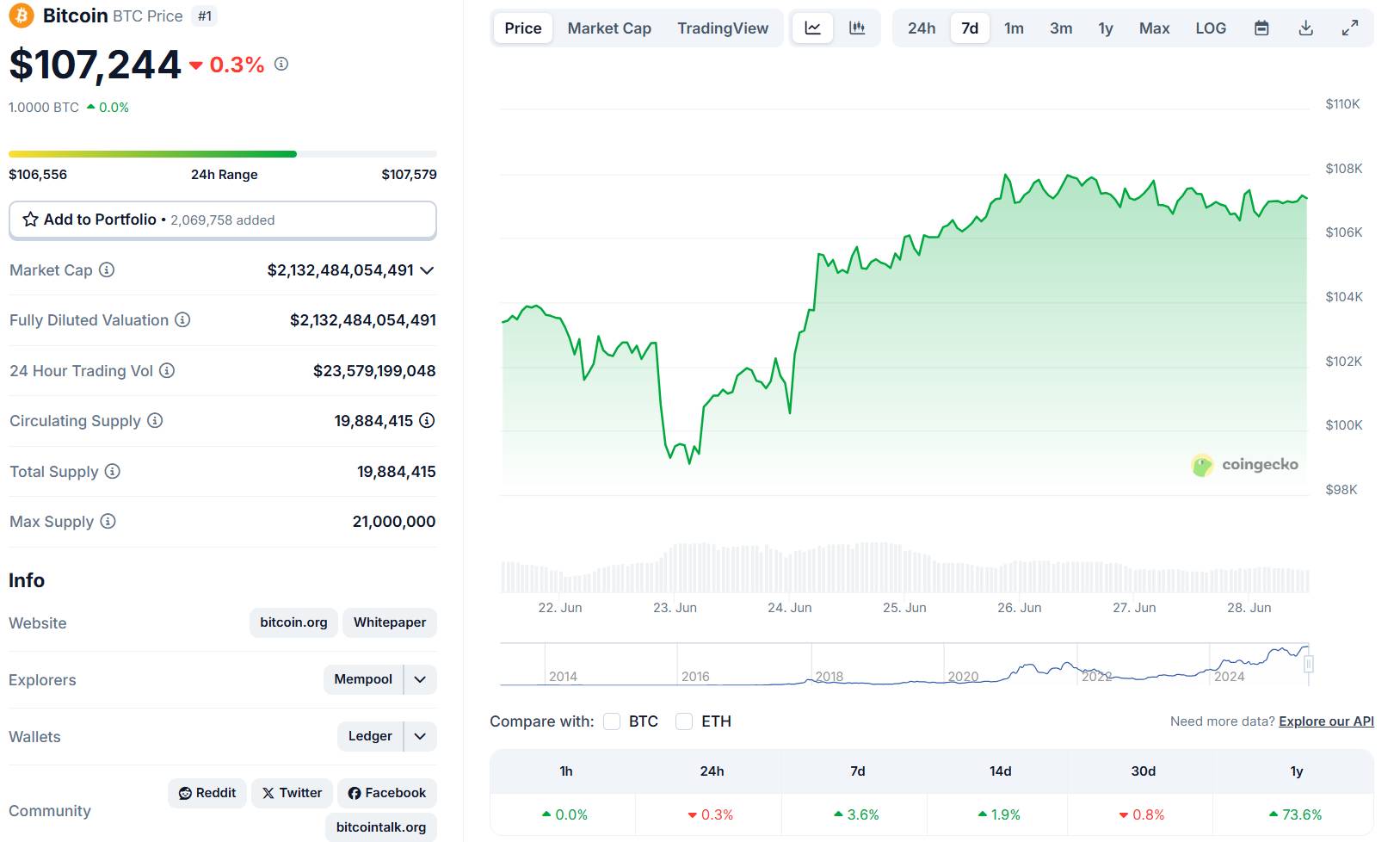Open bitcointalk.org community link
Image resolution: width=1400 pixels, height=842 pixels.
pos(381,827)
